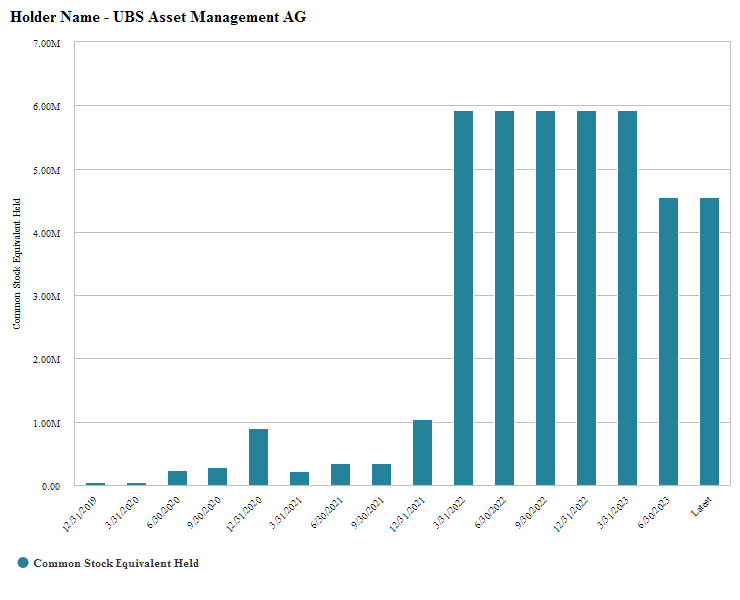Click the legend label Common Stock Equivalent Held
The width and height of the screenshot is (740, 600).
click(x=116, y=563)
